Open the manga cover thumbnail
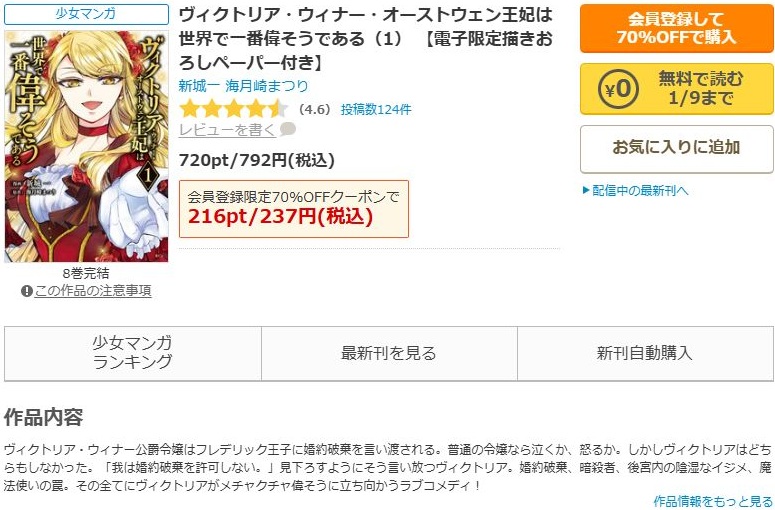The image size is (775, 510). point(86,146)
